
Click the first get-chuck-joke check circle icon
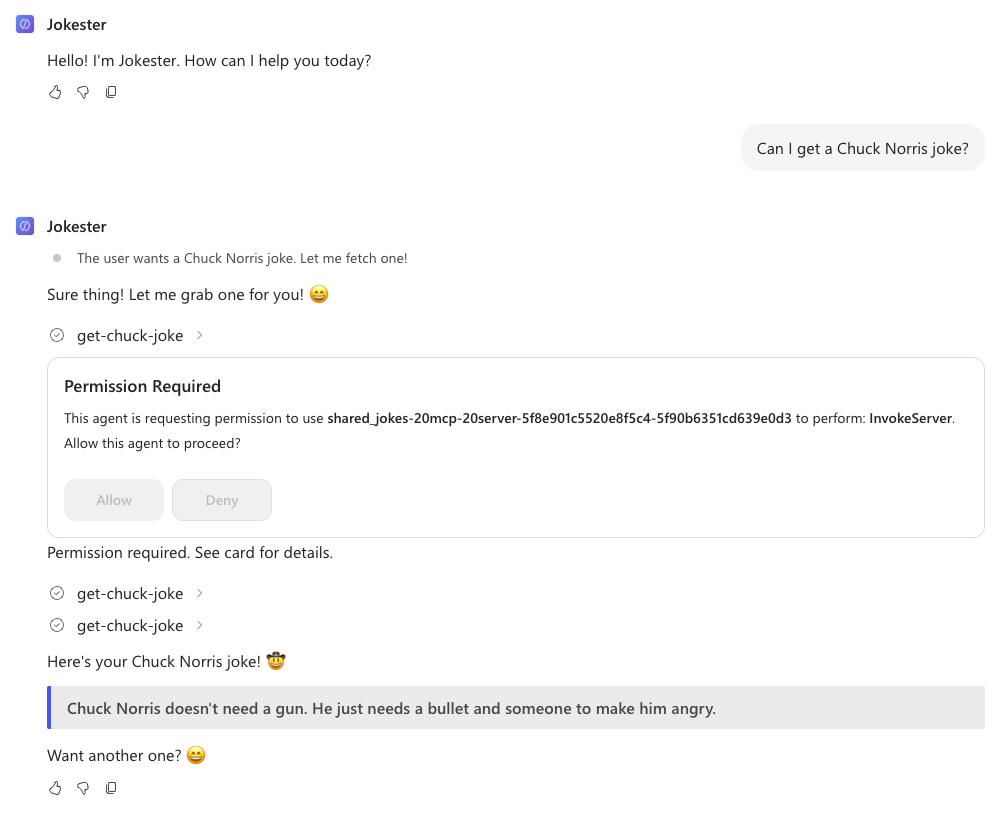coord(57,335)
